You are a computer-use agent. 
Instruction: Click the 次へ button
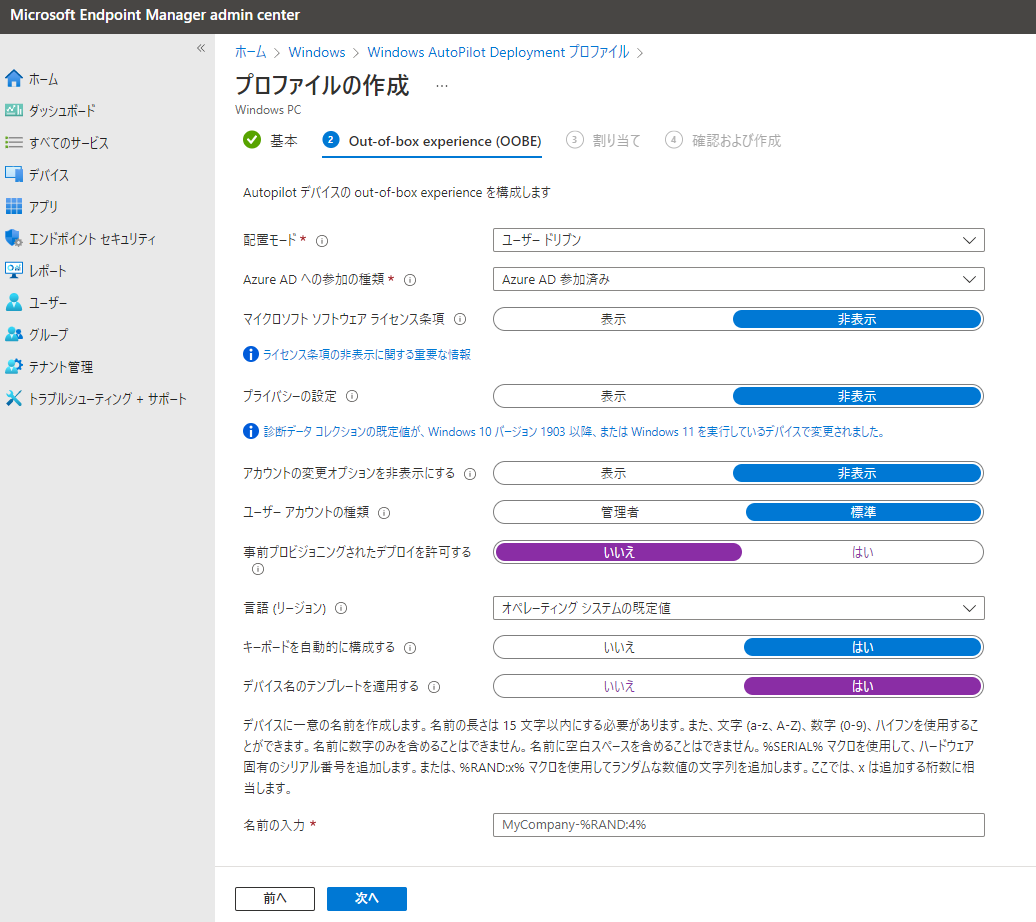click(367, 898)
